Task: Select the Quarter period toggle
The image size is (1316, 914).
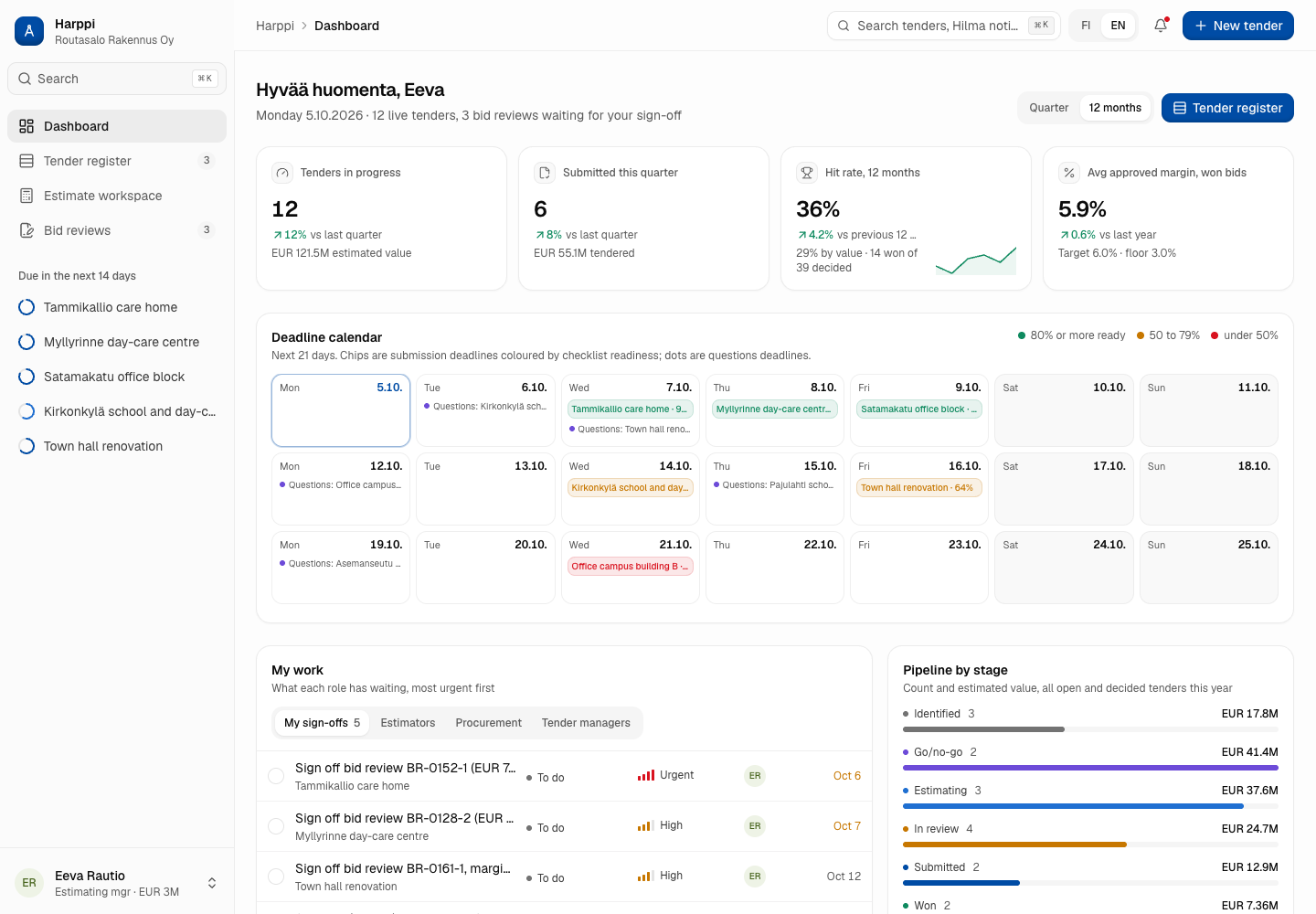Action: (x=1049, y=108)
